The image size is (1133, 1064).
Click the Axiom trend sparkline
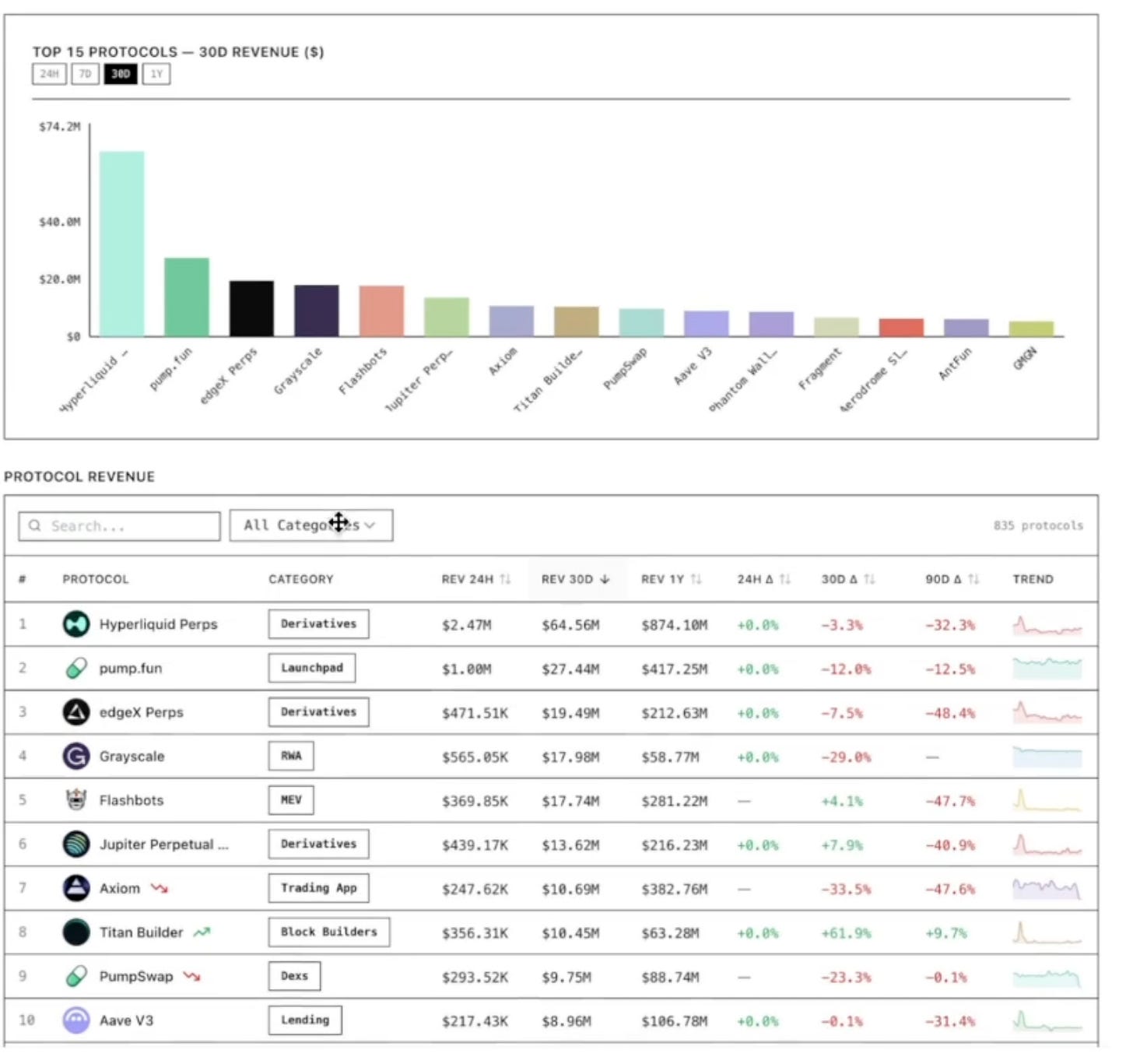(1047, 889)
